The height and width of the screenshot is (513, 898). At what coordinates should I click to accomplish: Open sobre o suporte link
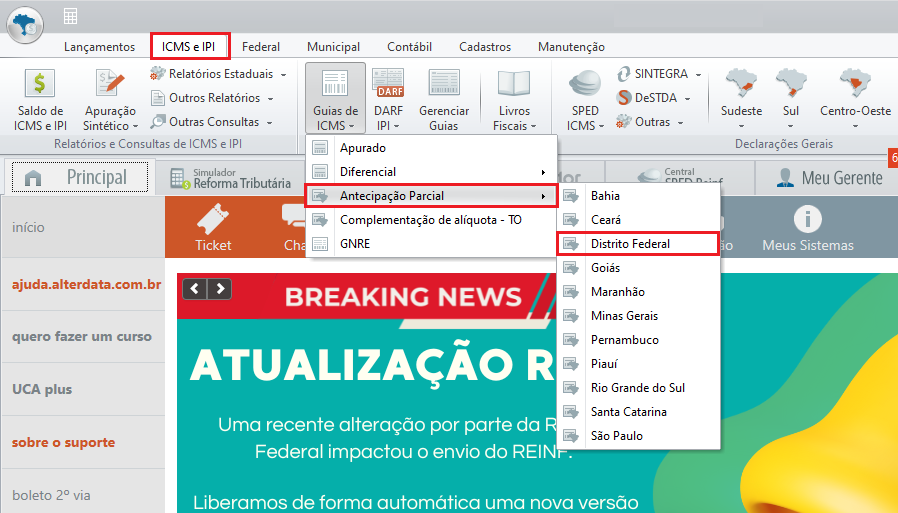click(x=64, y=443)
